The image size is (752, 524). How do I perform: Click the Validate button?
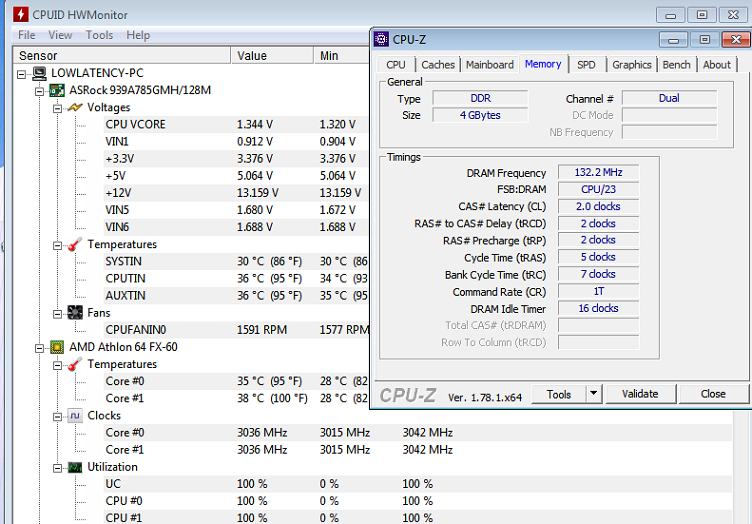[640, 394]
